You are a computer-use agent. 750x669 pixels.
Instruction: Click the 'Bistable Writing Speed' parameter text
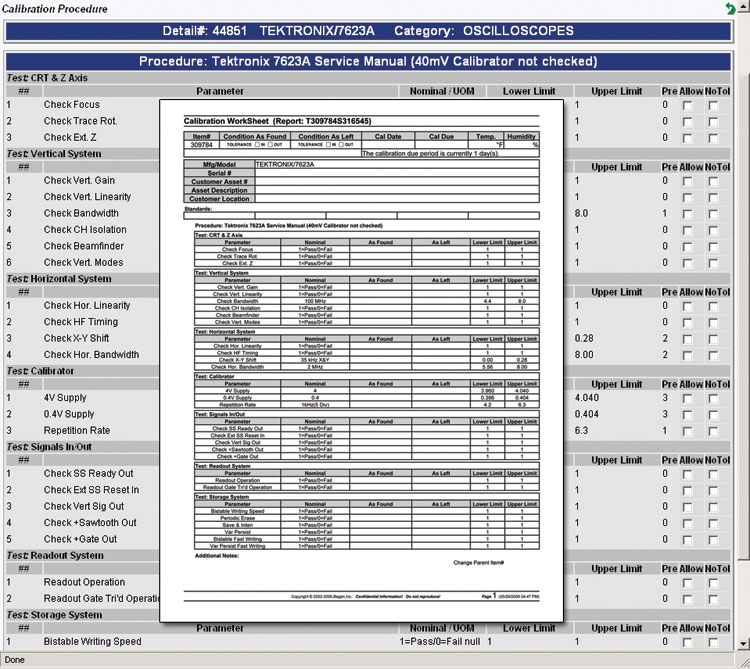click(92, 641)
